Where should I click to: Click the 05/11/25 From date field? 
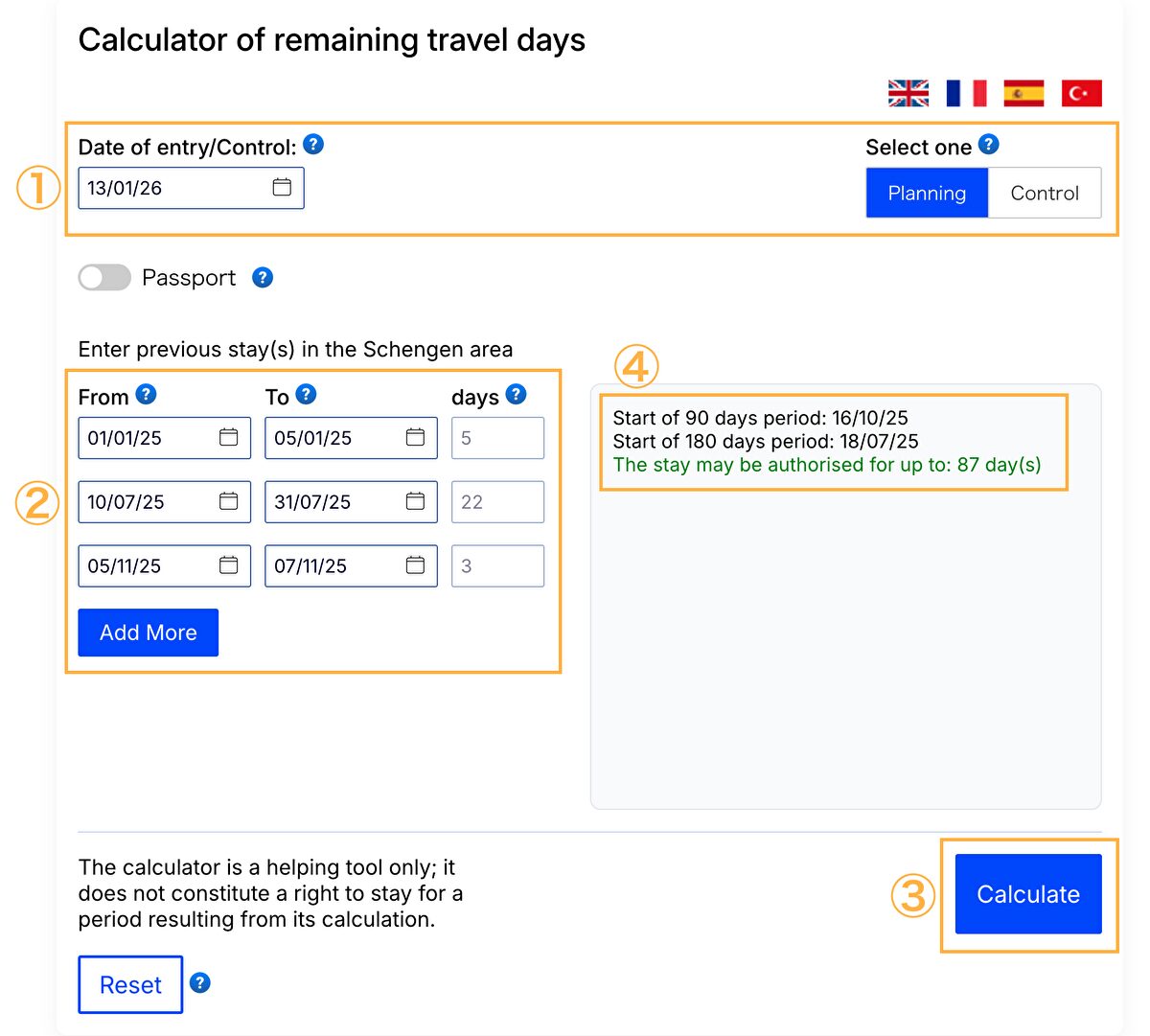pyautogui.click(x=144, y=565)
